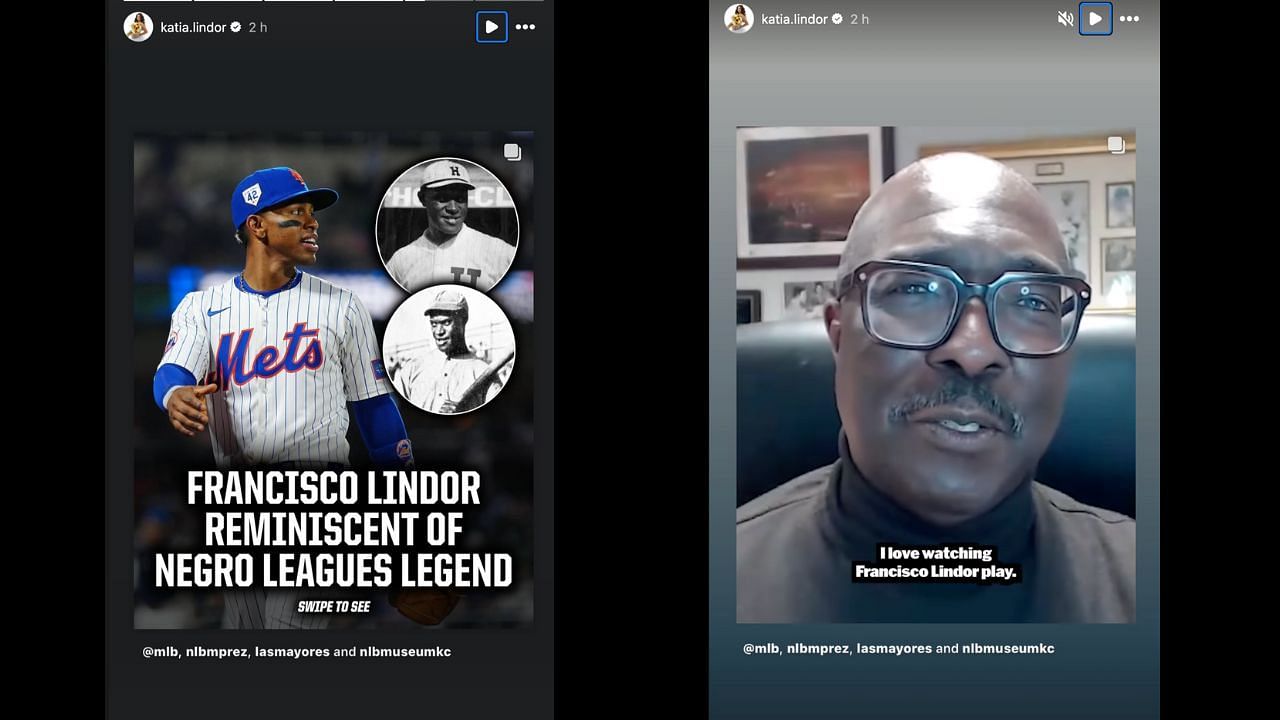This screenshot has width=1280, height=720.
Task: Open katia.lindor avatar in the left story
Action: pyautogui.click(x=138, y=27)
